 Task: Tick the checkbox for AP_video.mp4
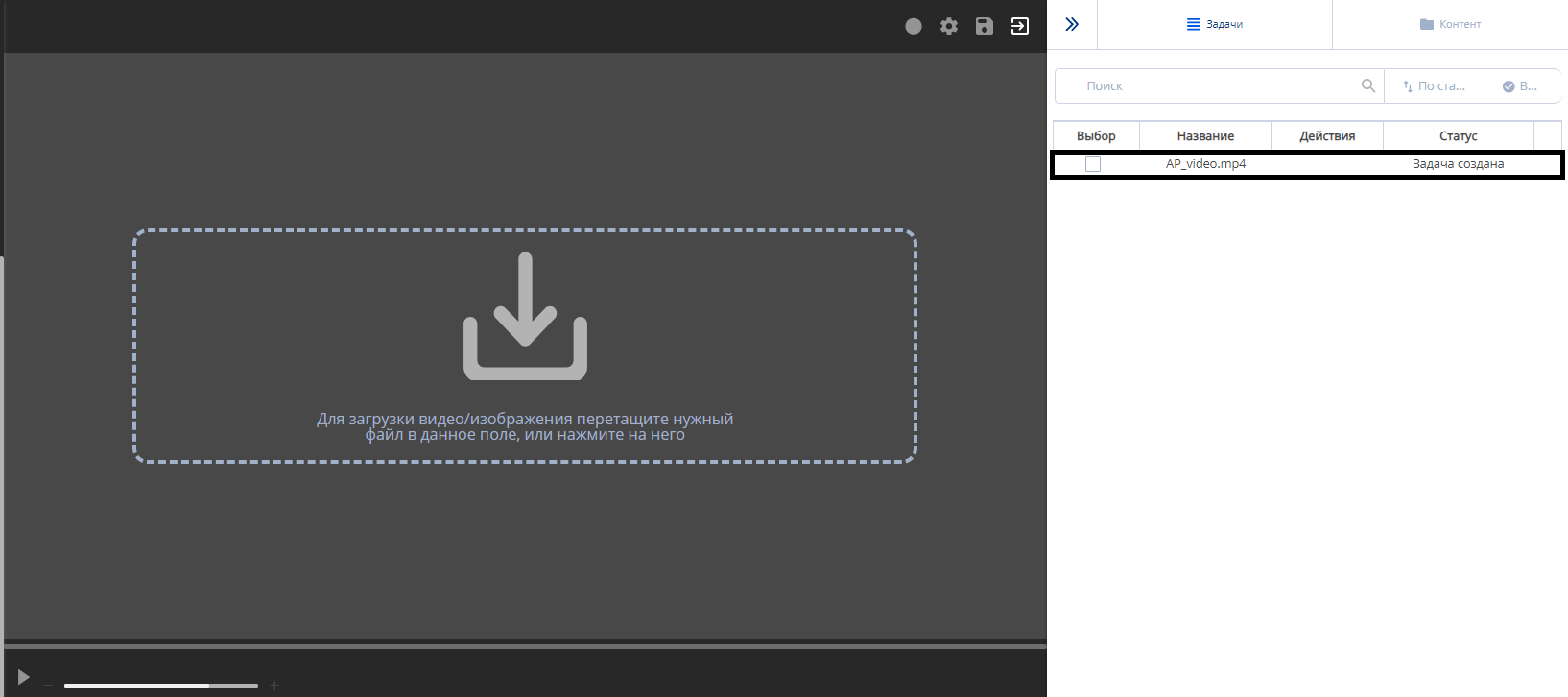point(1093,164)
